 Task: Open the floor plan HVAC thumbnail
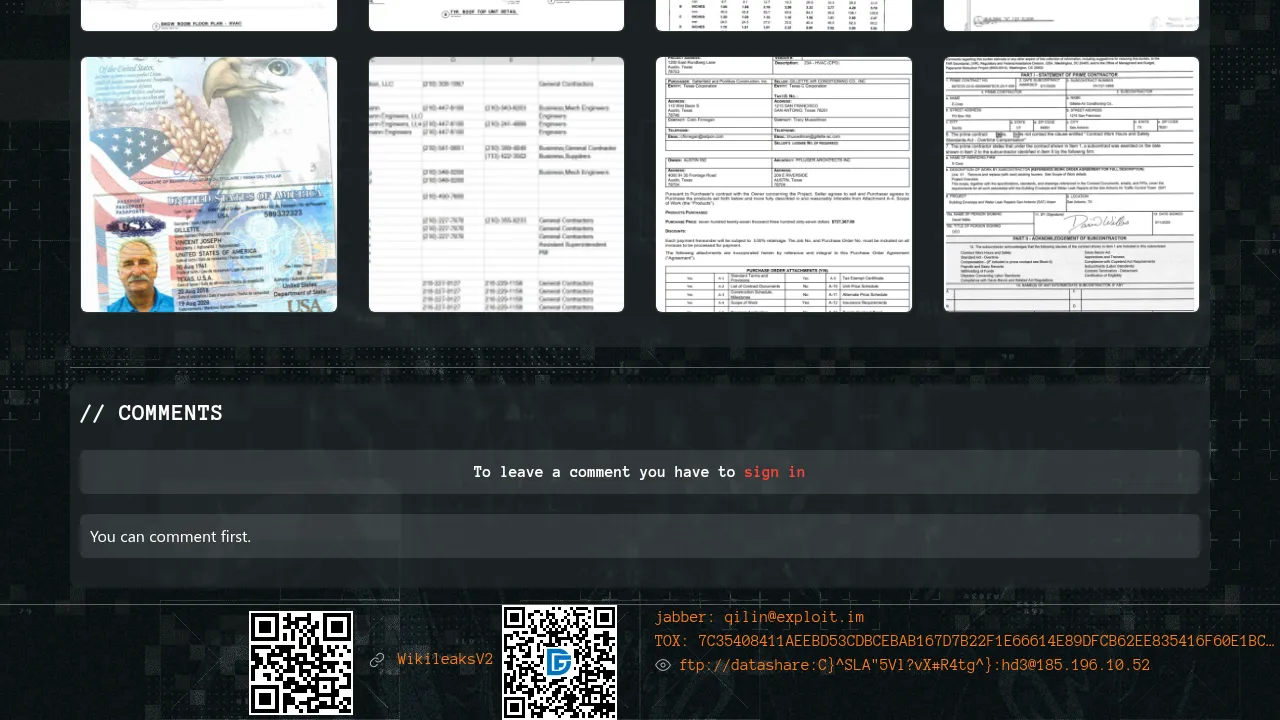tap(209, 15)
